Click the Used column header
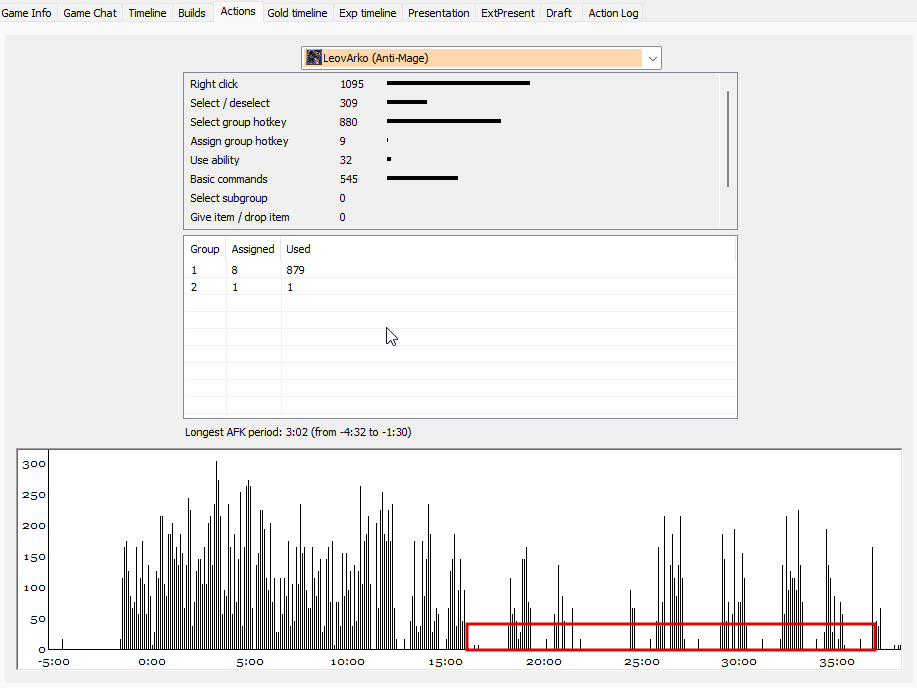 click(x=298, y=249)
